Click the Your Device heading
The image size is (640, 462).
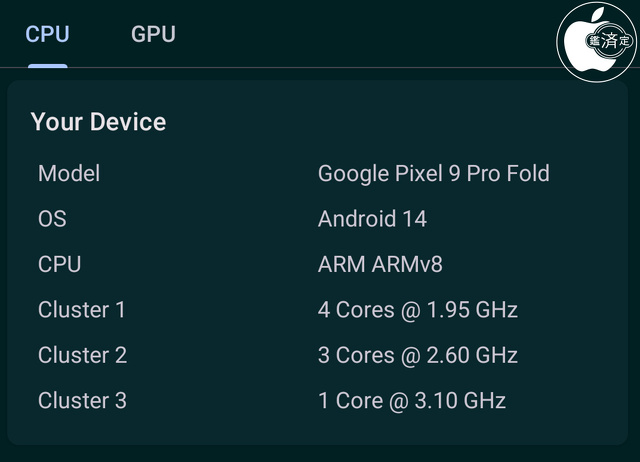[98, 122]
